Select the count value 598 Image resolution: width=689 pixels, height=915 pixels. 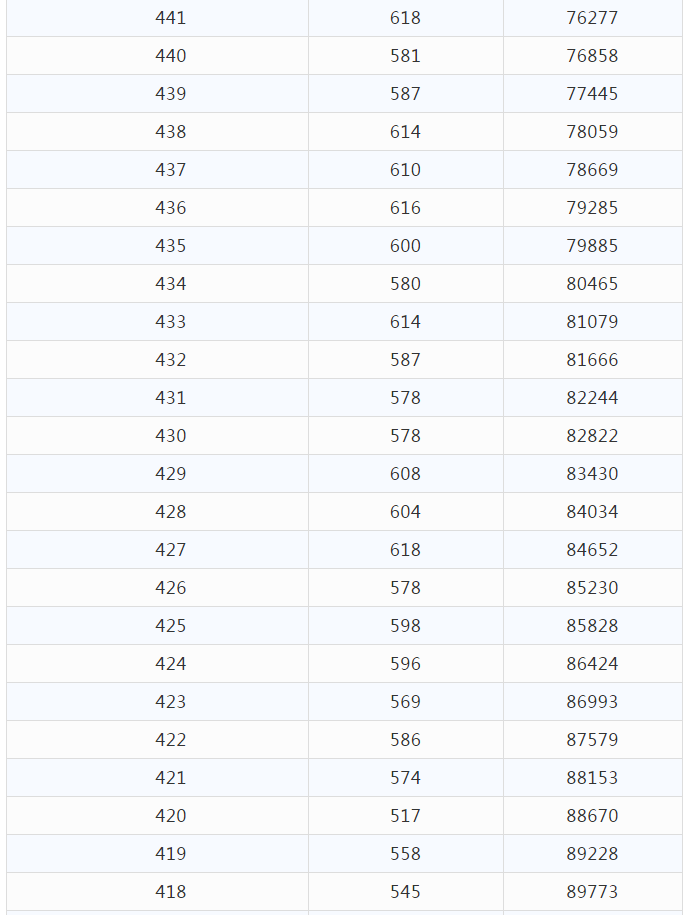pos(405,626)
